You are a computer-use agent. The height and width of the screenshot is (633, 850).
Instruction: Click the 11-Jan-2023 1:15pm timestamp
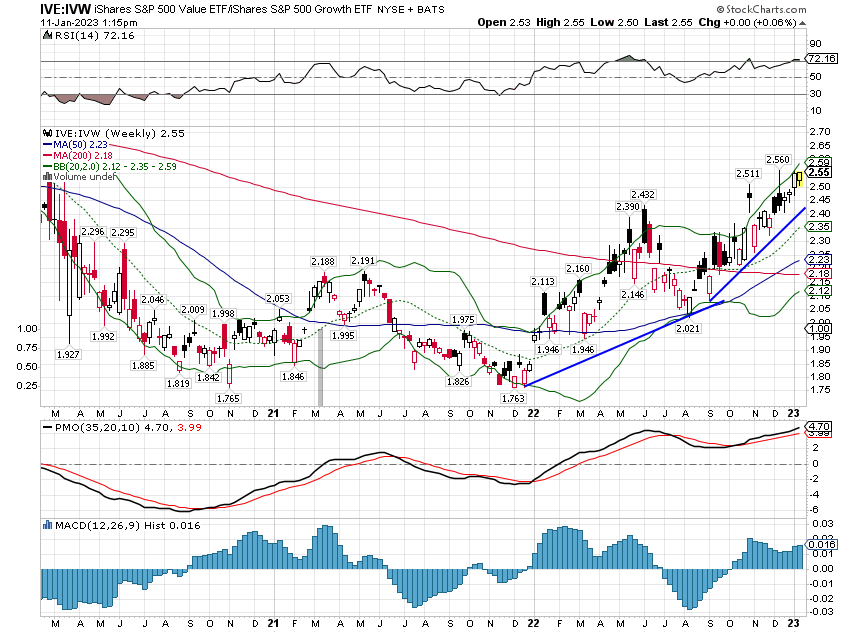tap(89, 23)
